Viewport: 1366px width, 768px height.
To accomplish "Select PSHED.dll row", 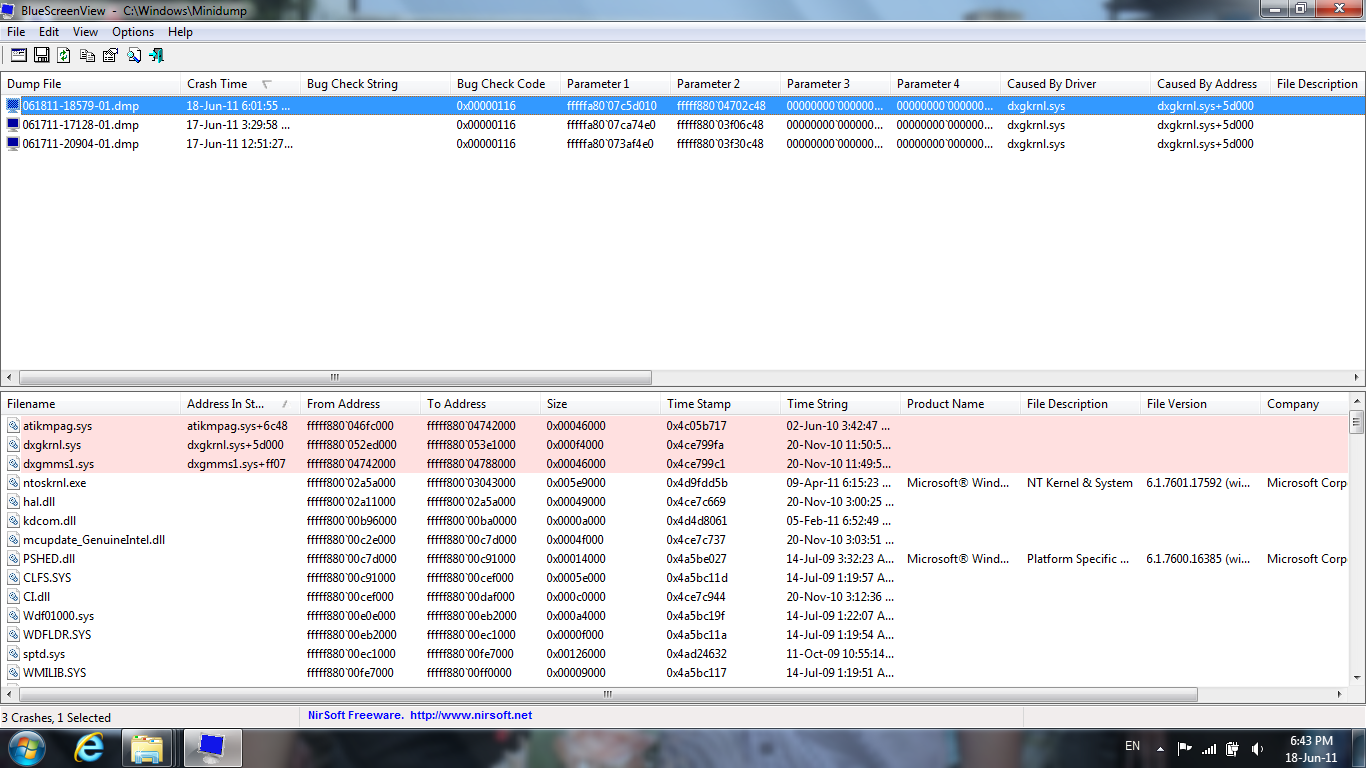I will (674, 559).
